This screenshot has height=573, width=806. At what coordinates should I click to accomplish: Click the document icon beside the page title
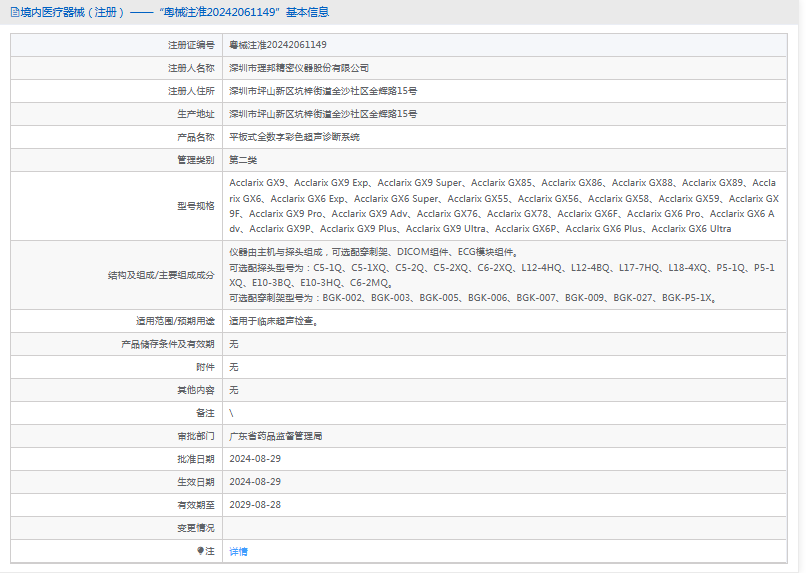pos(15,12)
